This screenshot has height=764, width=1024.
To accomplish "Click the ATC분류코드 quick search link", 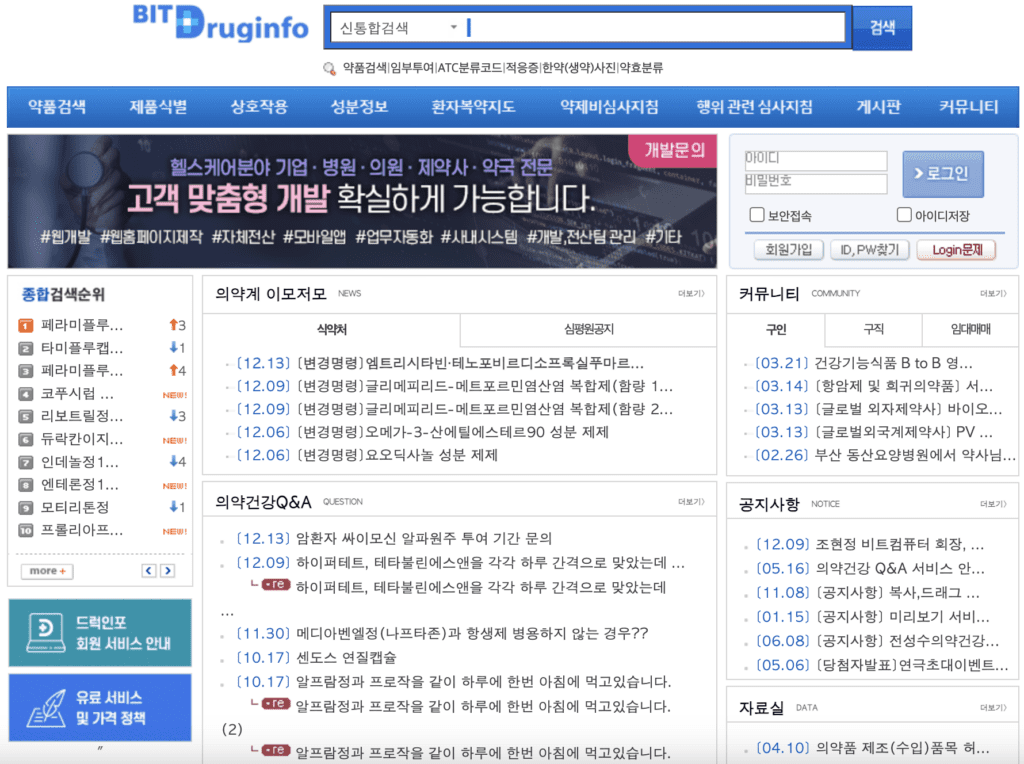I will point(470,68).
